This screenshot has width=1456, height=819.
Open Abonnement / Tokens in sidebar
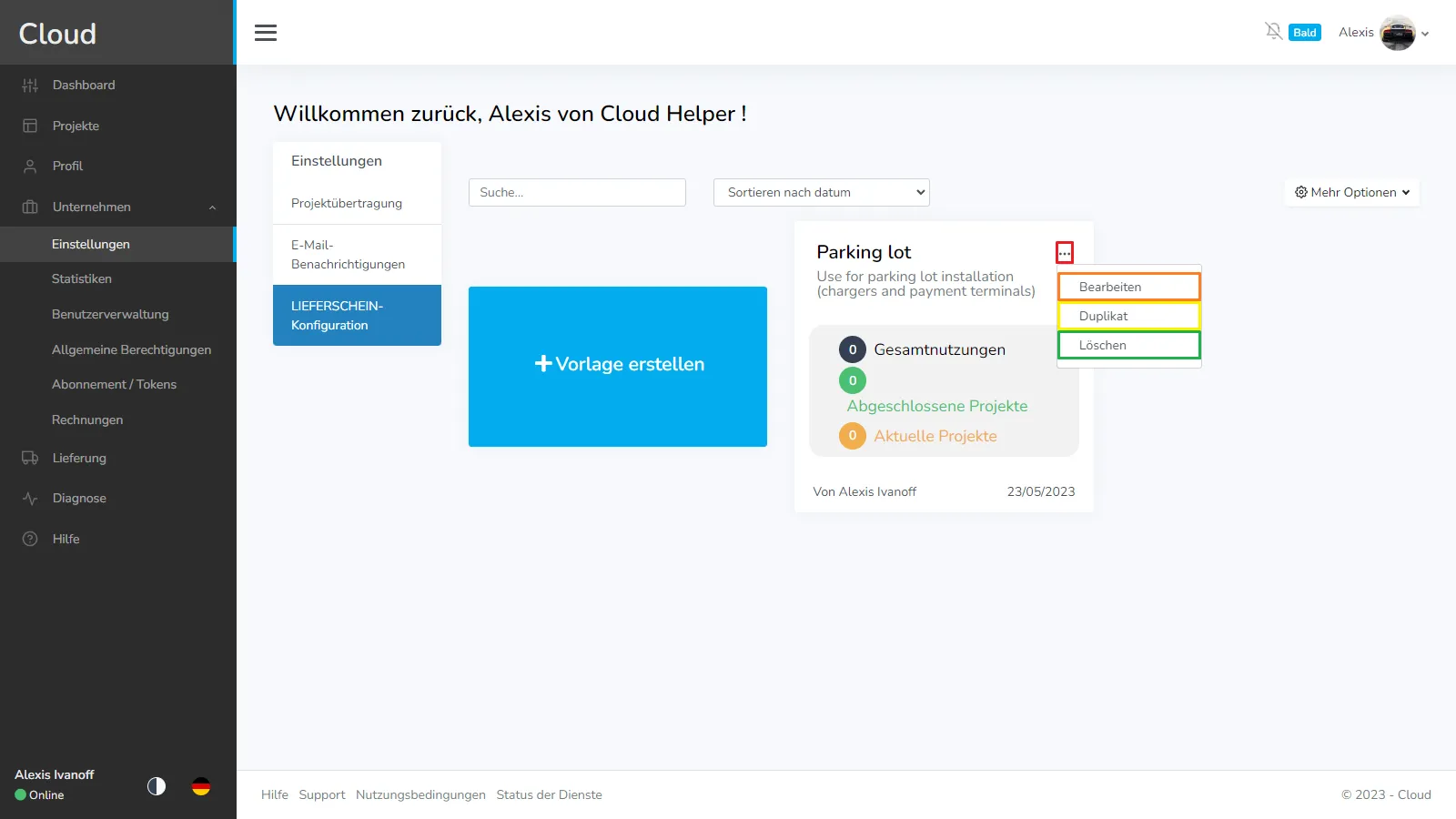[x=118, y=384]
